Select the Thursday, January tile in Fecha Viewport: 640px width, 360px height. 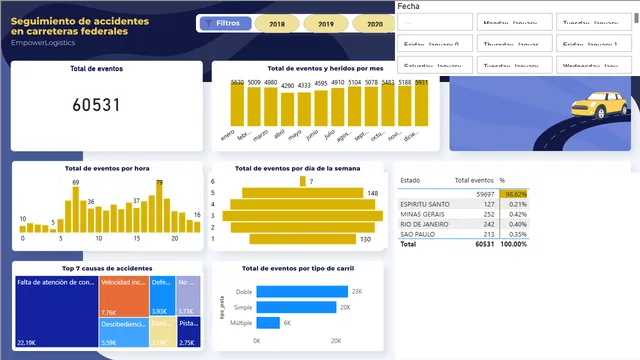tap(514, 43)
